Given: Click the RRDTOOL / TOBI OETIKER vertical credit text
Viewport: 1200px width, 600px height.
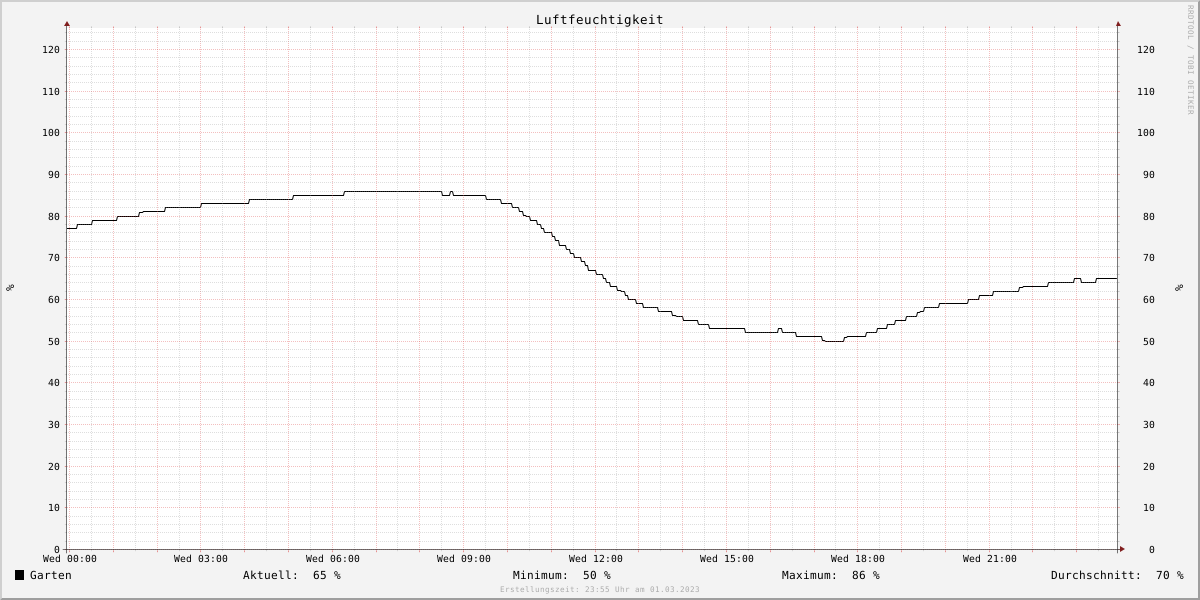Looking at the screenshot, I should (x=1190, y=60).
